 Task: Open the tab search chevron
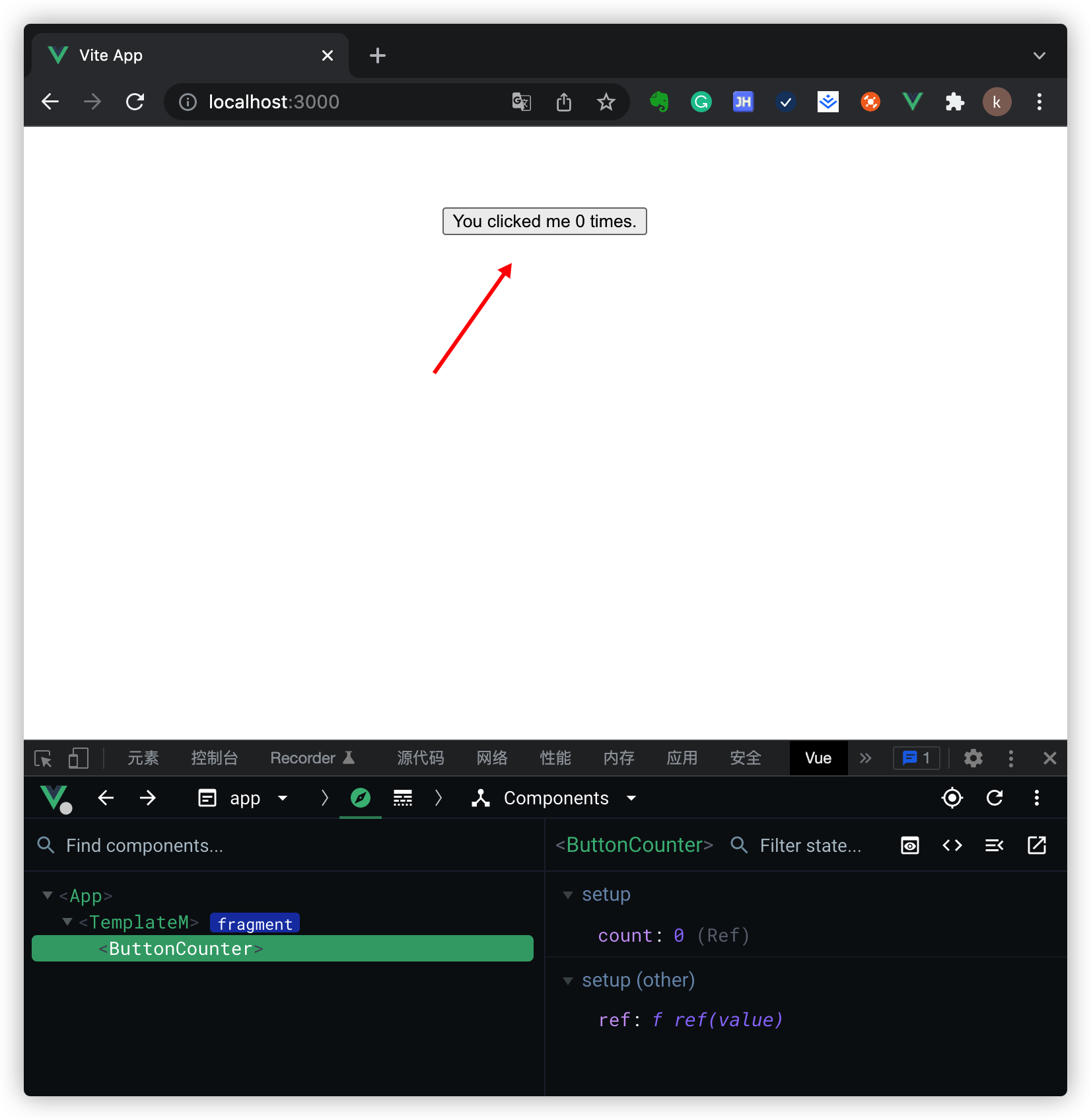[1039, 55]
